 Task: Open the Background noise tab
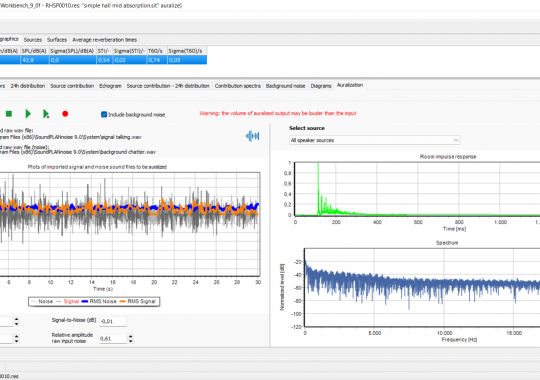point(285,86)
